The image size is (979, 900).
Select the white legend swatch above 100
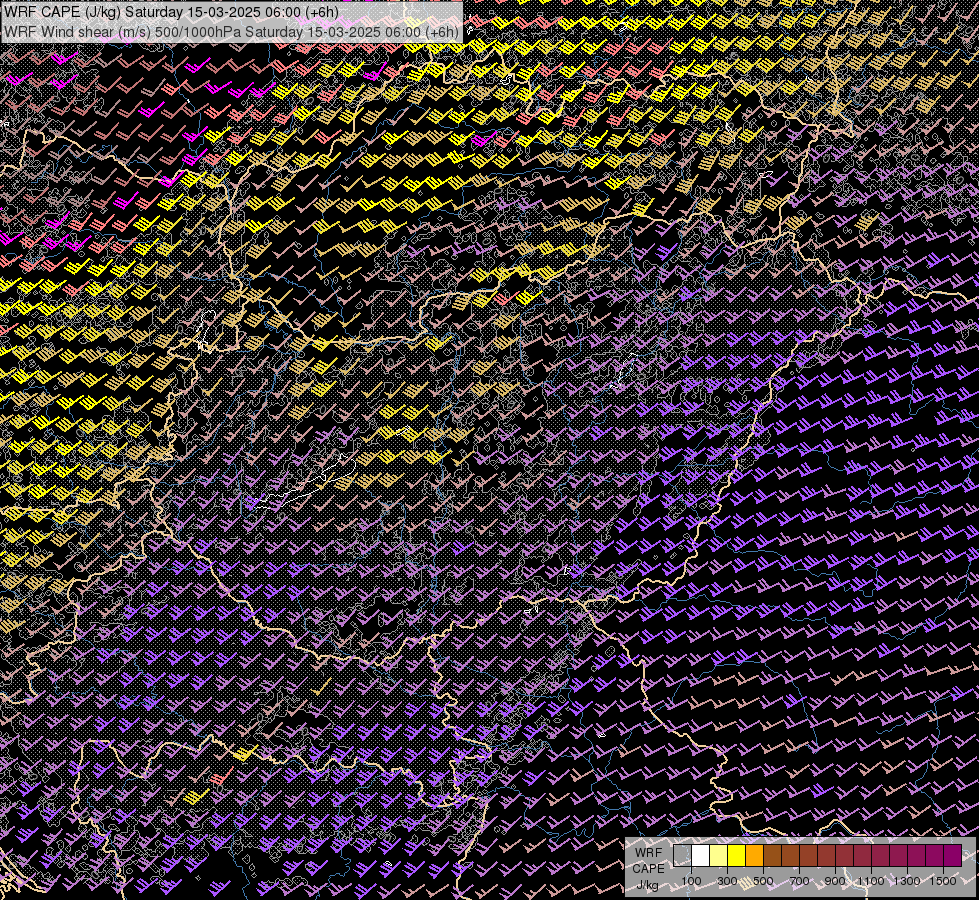[701, 855]
